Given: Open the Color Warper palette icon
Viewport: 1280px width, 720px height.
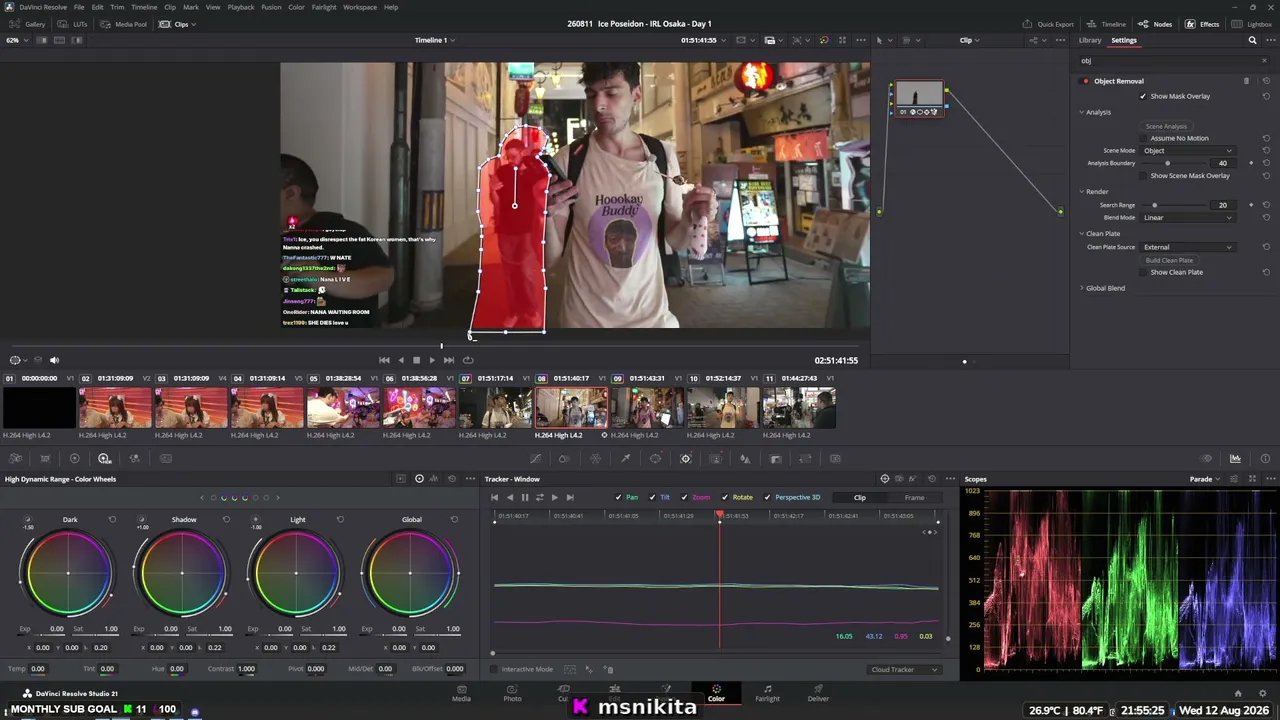Looking at the screenshot, I should 595,459.
